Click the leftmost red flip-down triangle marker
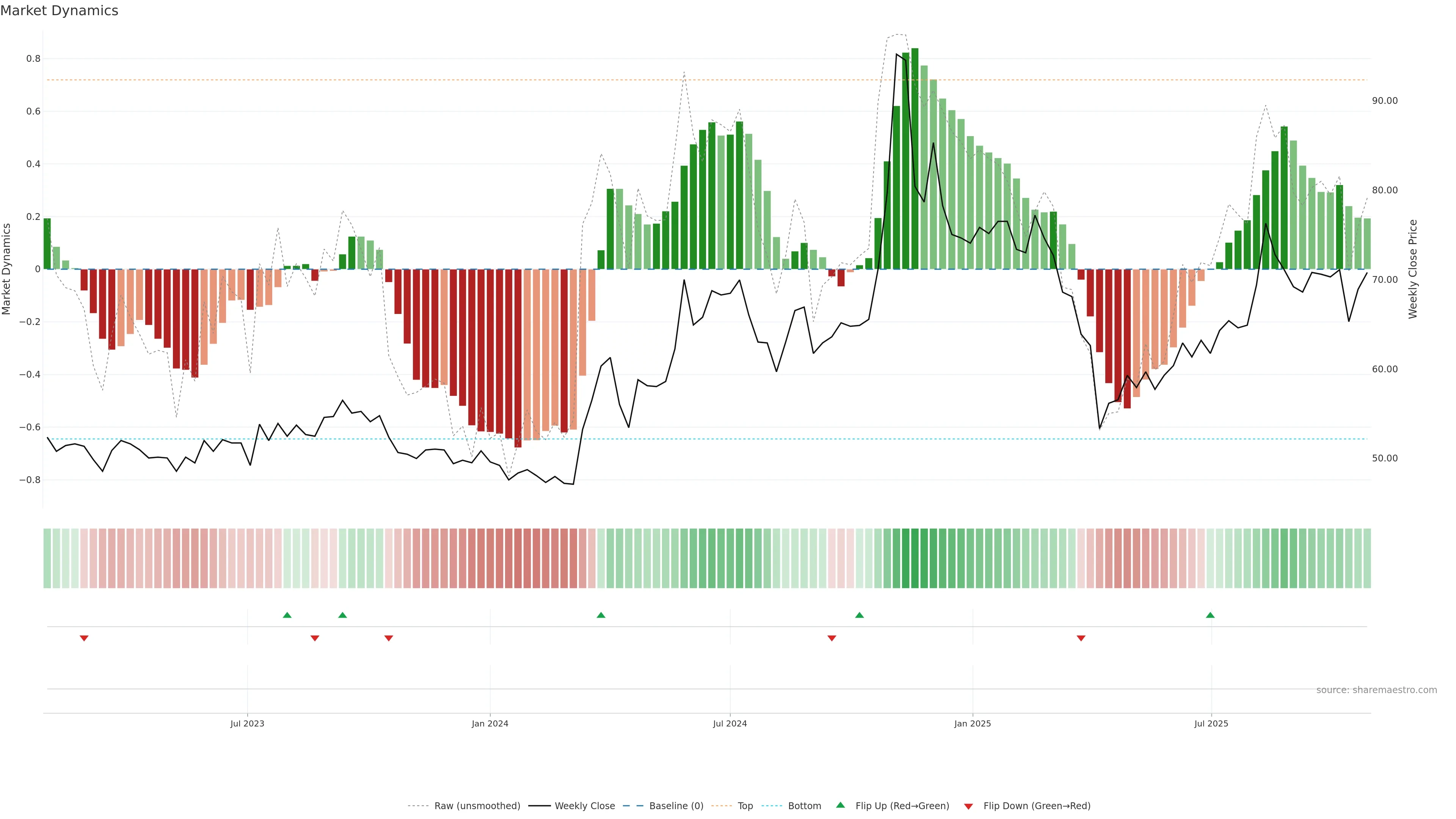 (84, 638)
